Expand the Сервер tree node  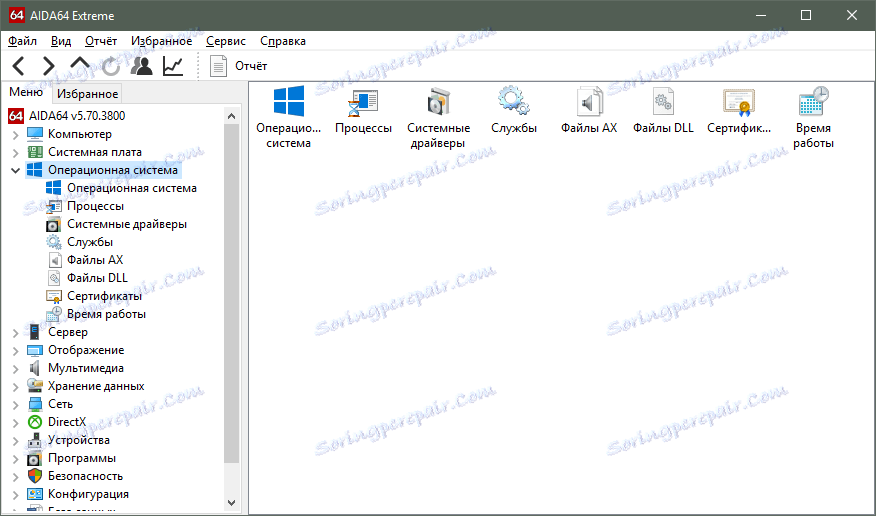(x=16, y=332)
